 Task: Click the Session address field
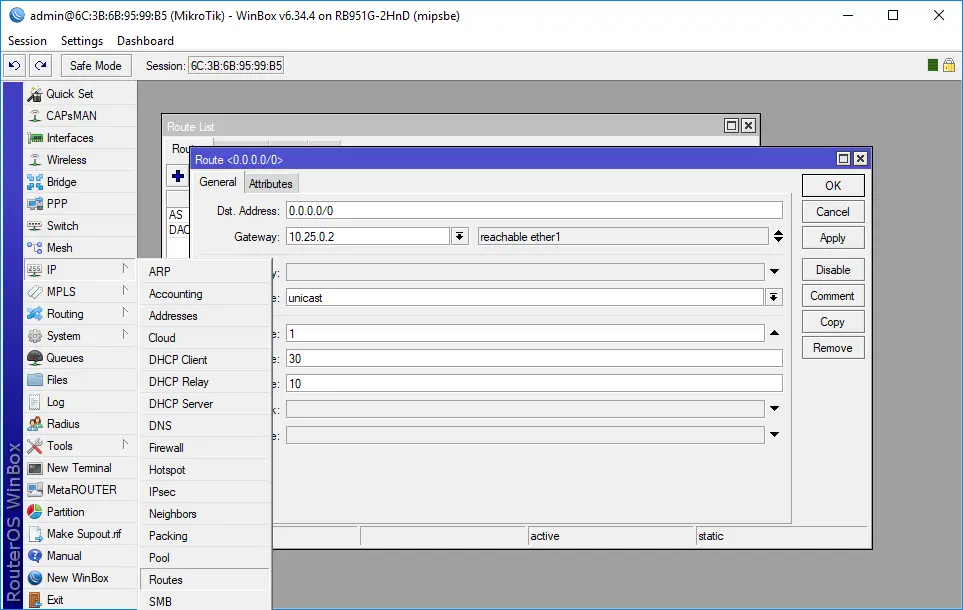tap(236, 66)
